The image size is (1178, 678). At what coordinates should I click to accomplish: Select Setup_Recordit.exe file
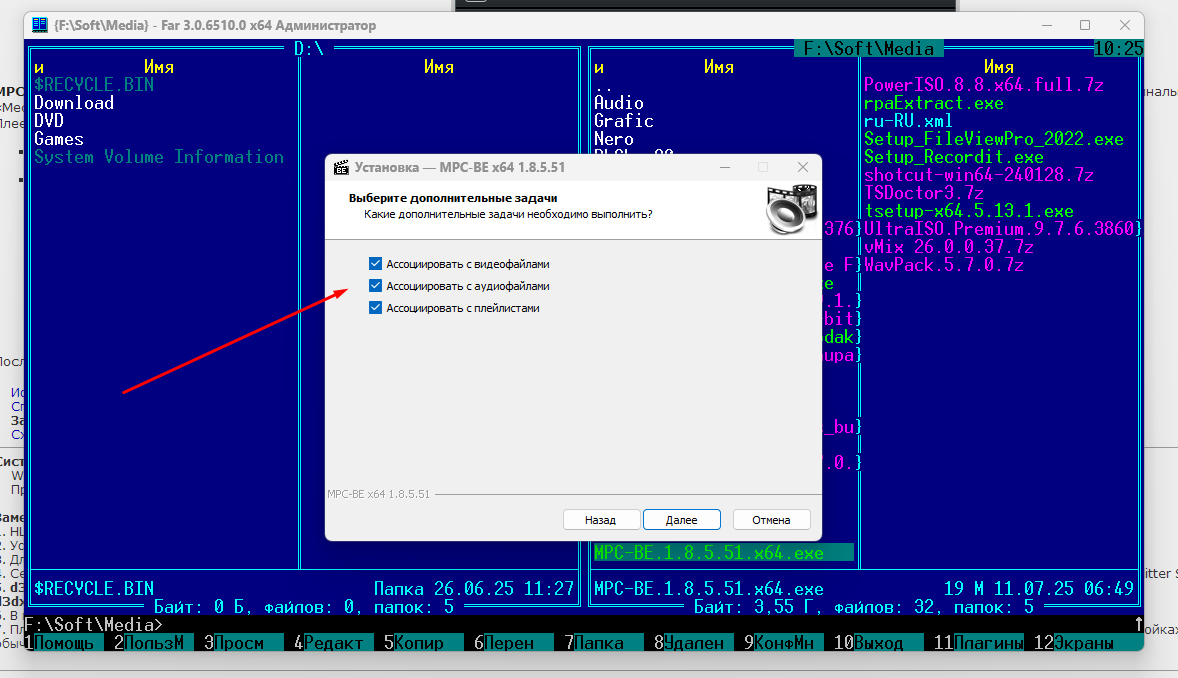click(954, 157)
